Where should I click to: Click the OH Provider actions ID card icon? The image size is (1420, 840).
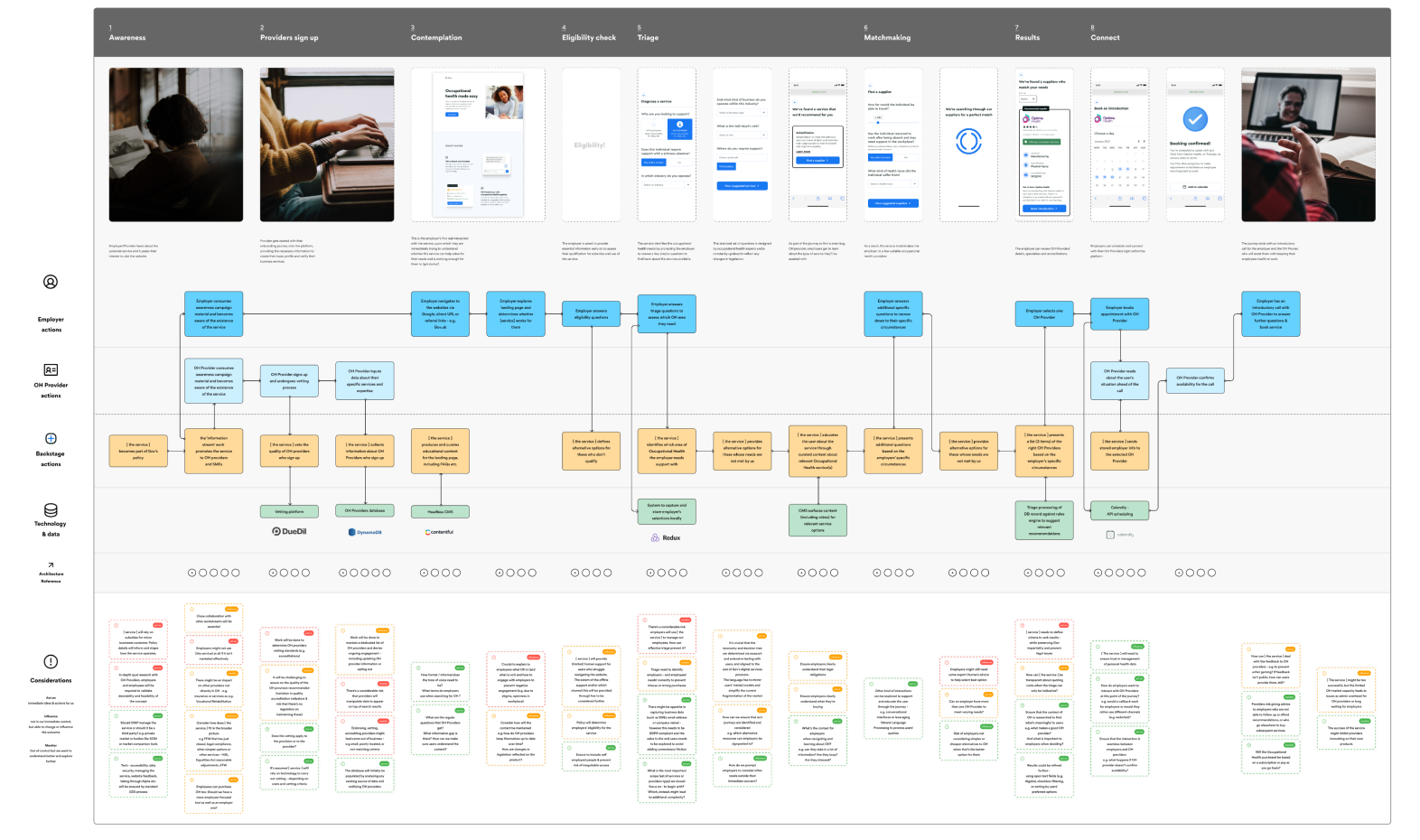point(51,370)
